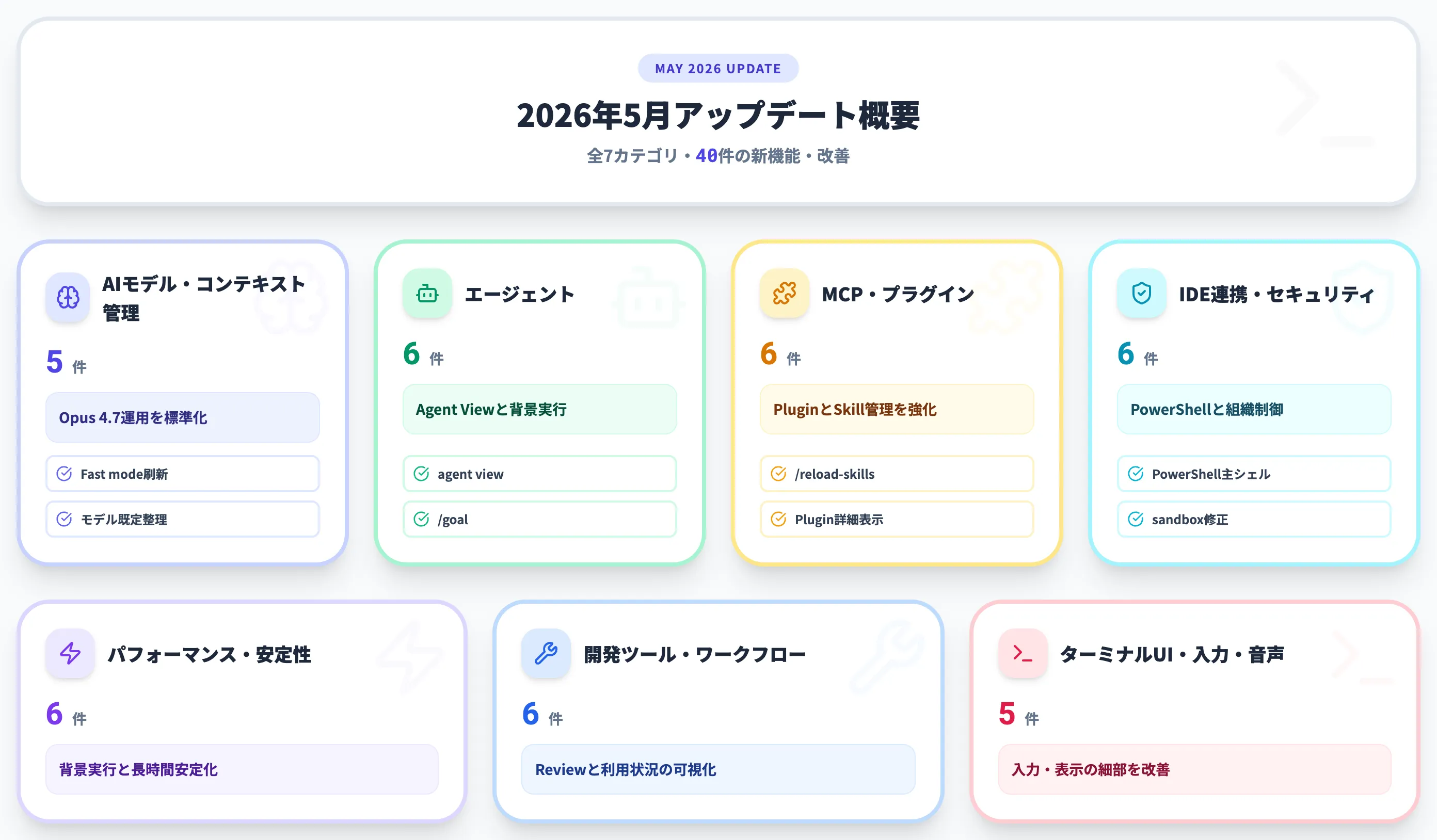
Task: Click the IDE連携・セキュリティ card title
Action: point(1277,295)
